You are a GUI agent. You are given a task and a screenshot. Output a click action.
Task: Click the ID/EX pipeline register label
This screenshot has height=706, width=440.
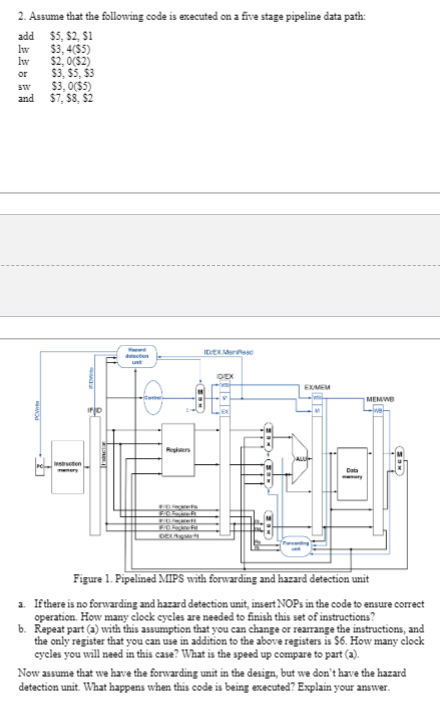pyautogui.click(x=225, y=376)
